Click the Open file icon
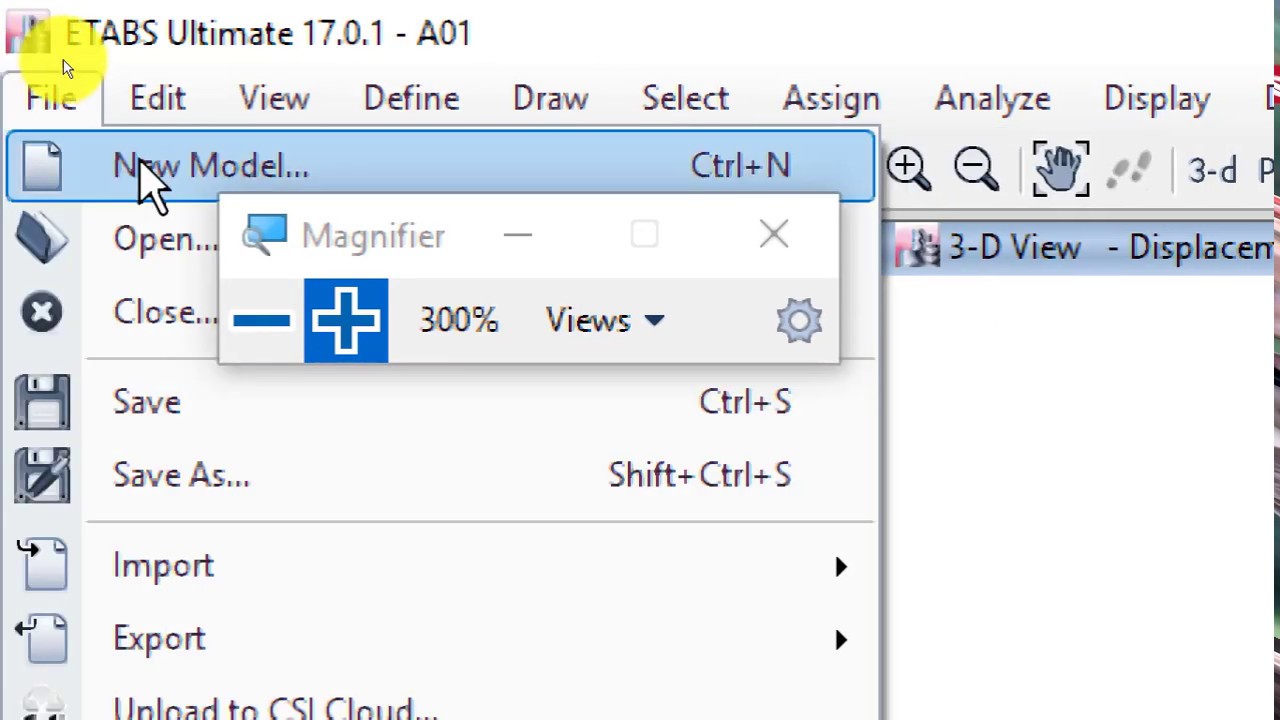The height and width of the screenshot is (720, 1280). (x=42, y=239)
